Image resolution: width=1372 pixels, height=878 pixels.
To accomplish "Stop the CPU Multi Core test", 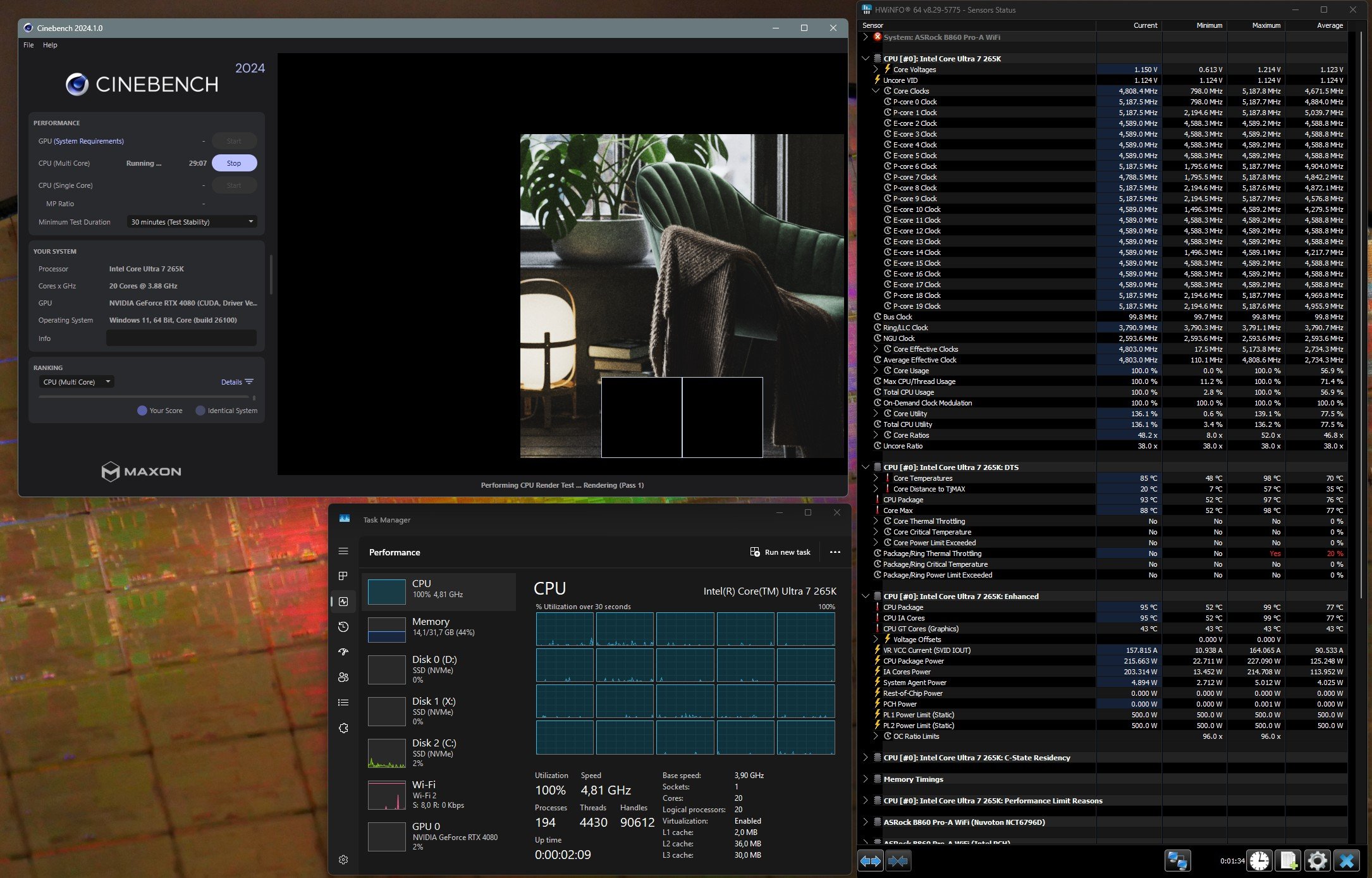I will coord(234,163).
